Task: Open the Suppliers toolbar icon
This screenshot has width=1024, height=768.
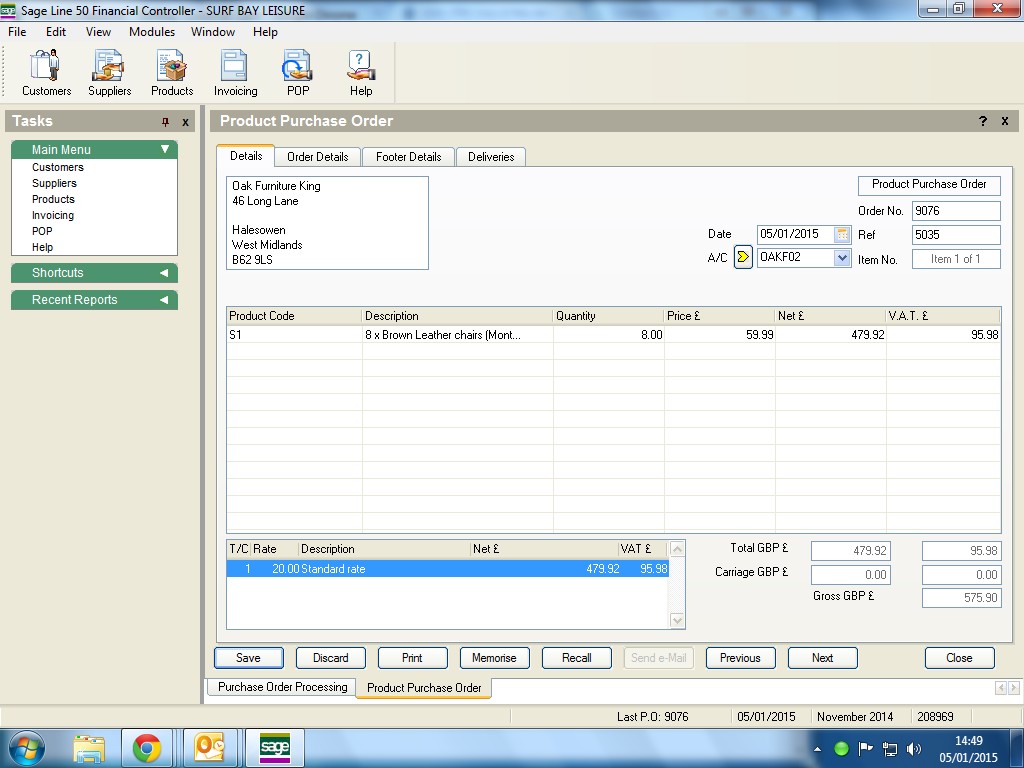Action: 109,73
